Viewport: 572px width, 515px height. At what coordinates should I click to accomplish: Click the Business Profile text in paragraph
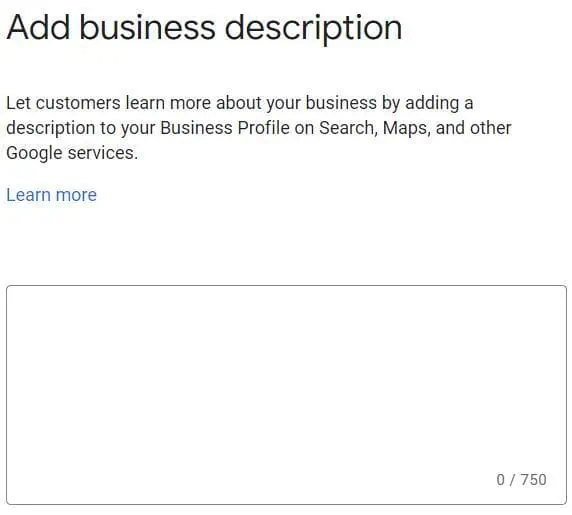pyautogui.click(x=224, y=128)
